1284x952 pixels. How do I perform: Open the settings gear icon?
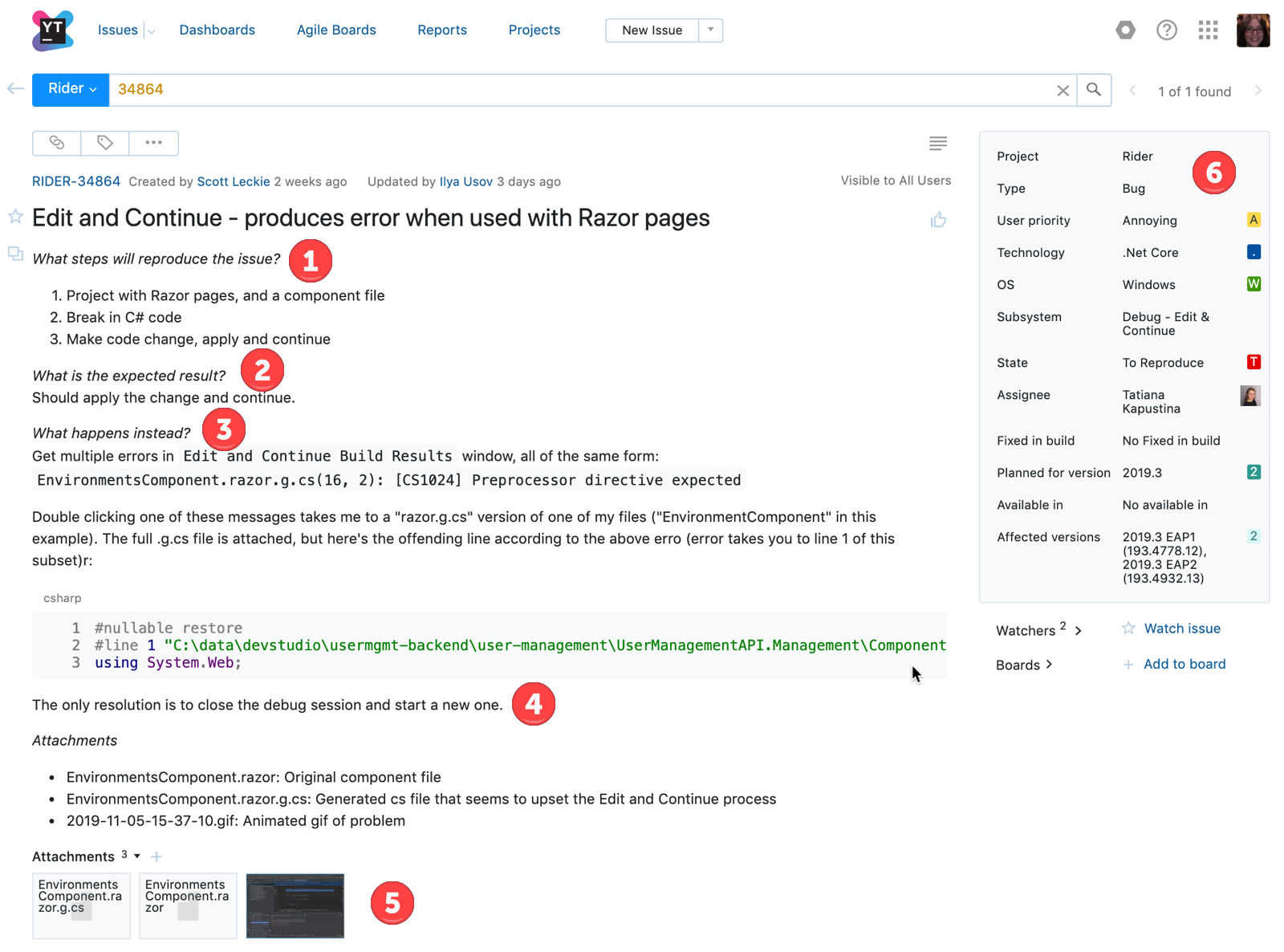1125,30
